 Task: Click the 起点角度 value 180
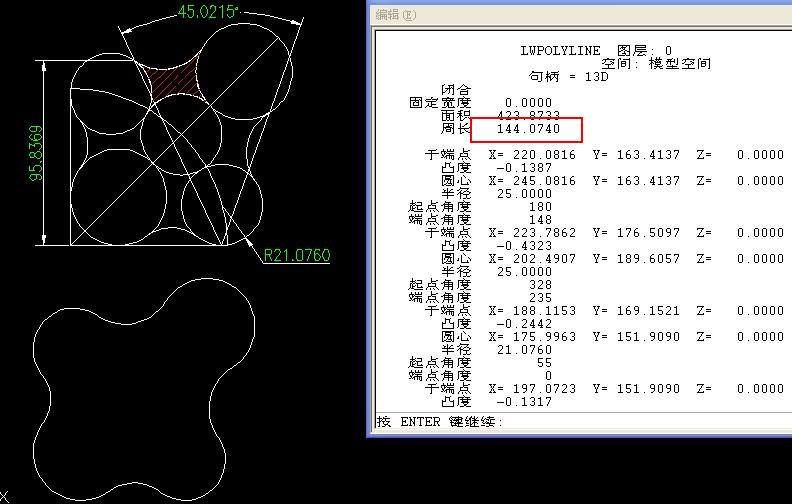[x=540, y=207]
